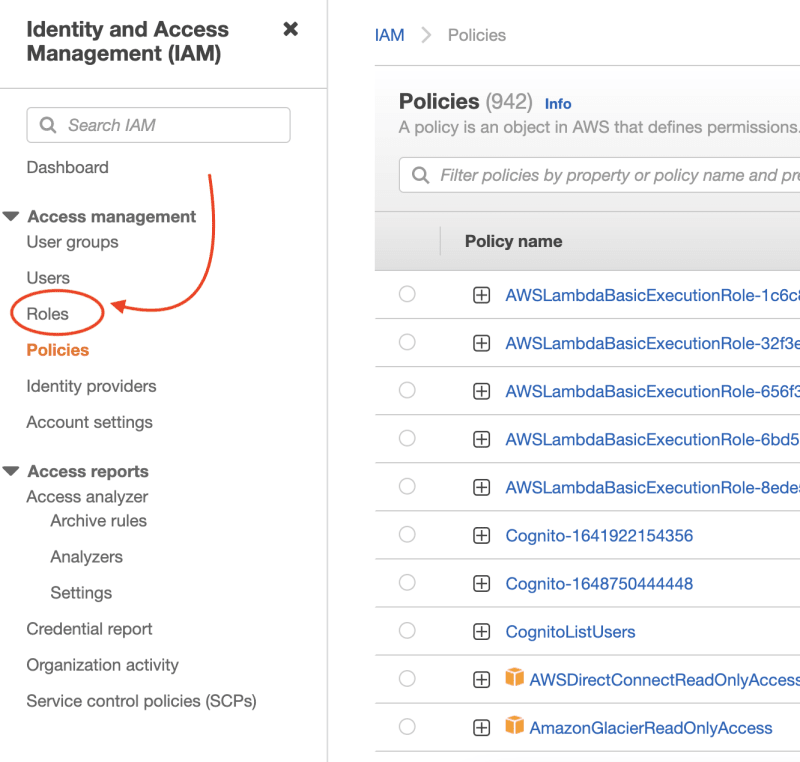The image size is (800, 762).
Task: Select radio for Cognito-1641922154356 policy
Action: tap(407, 535)
